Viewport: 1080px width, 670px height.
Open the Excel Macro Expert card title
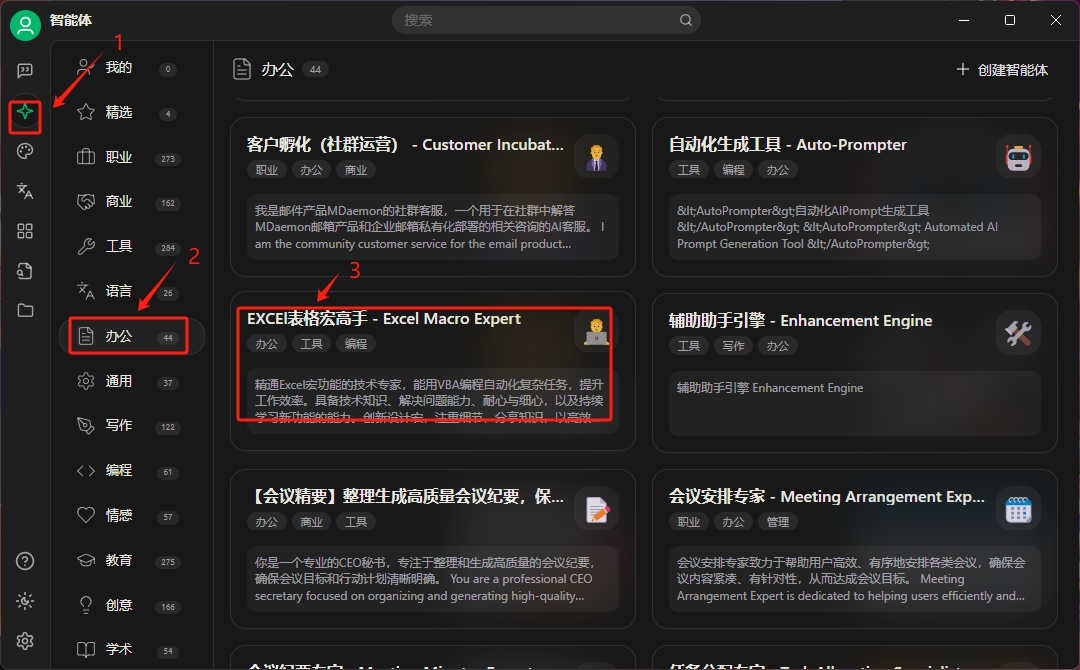pos(384,319)
